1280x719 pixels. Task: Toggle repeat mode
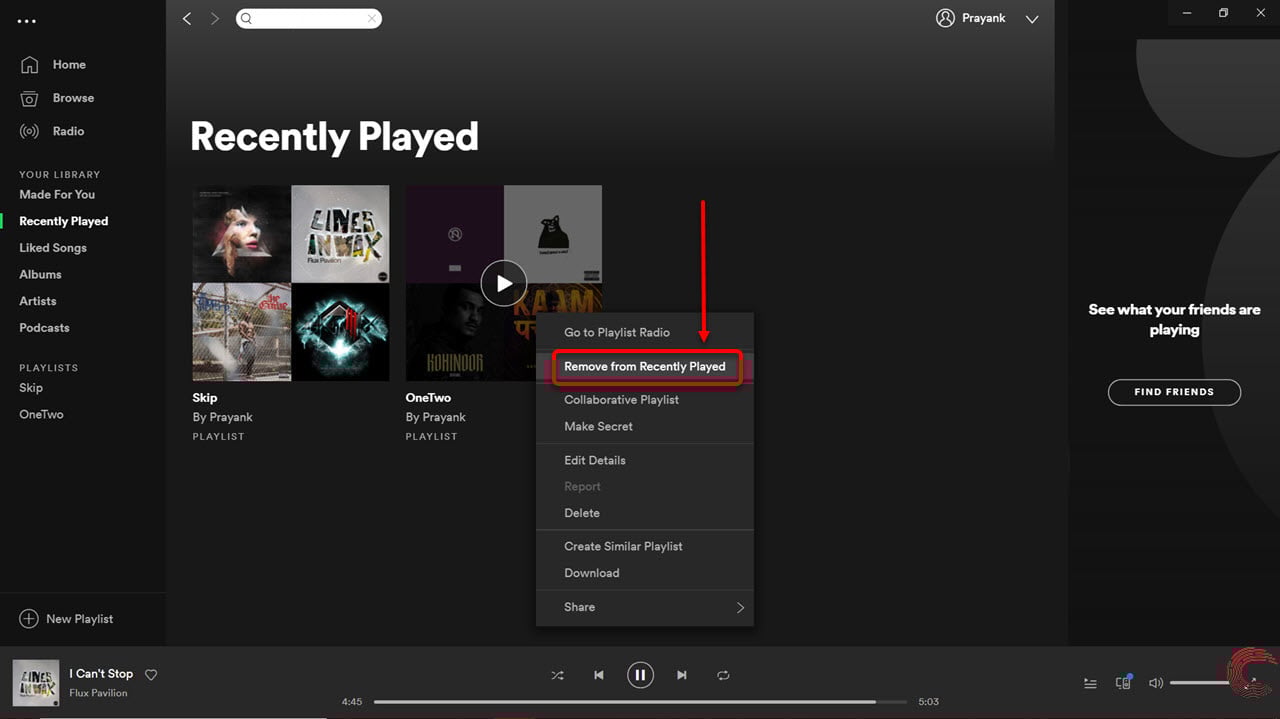(x=723, y=676)
